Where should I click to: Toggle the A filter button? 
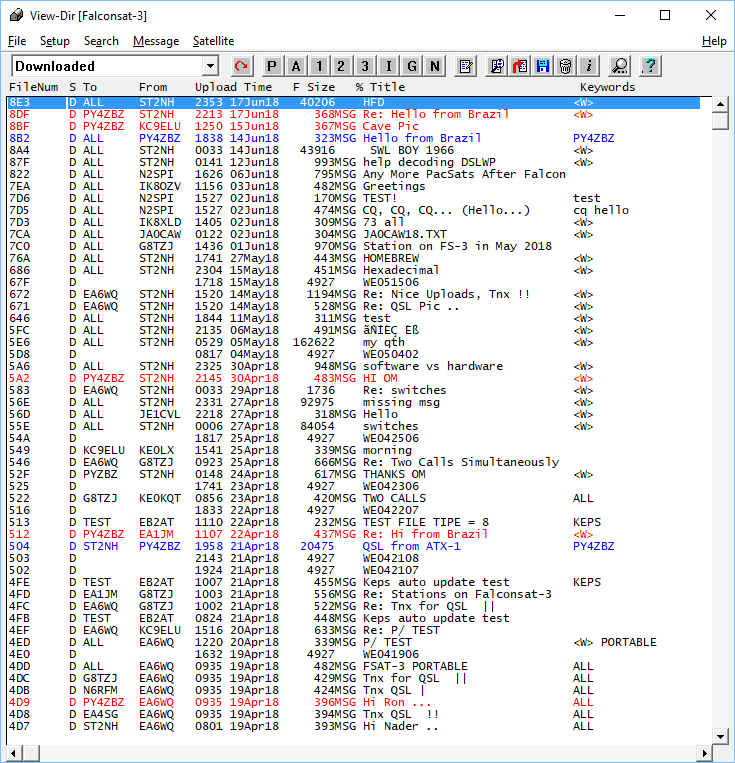pyautogui.click(x=296, y=66)
